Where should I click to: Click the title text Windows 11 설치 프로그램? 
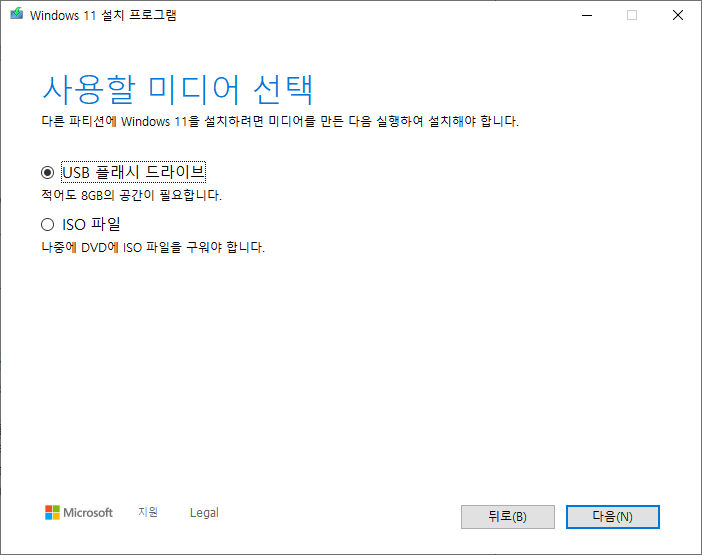pos(103,15)
